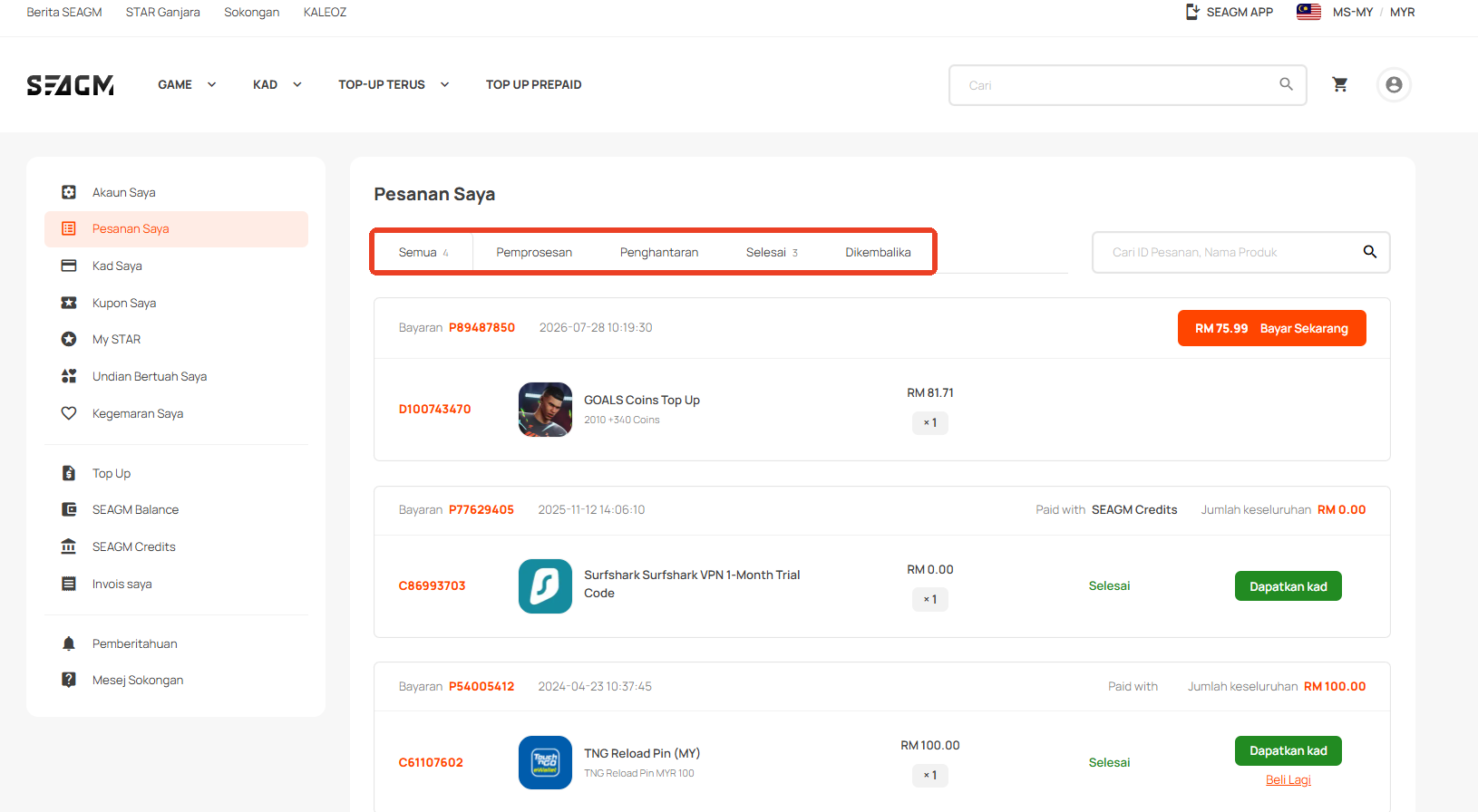Expand the GAME dropdown menu
The width and height of the screenshot is (1478, 812).
coord(187,84)
